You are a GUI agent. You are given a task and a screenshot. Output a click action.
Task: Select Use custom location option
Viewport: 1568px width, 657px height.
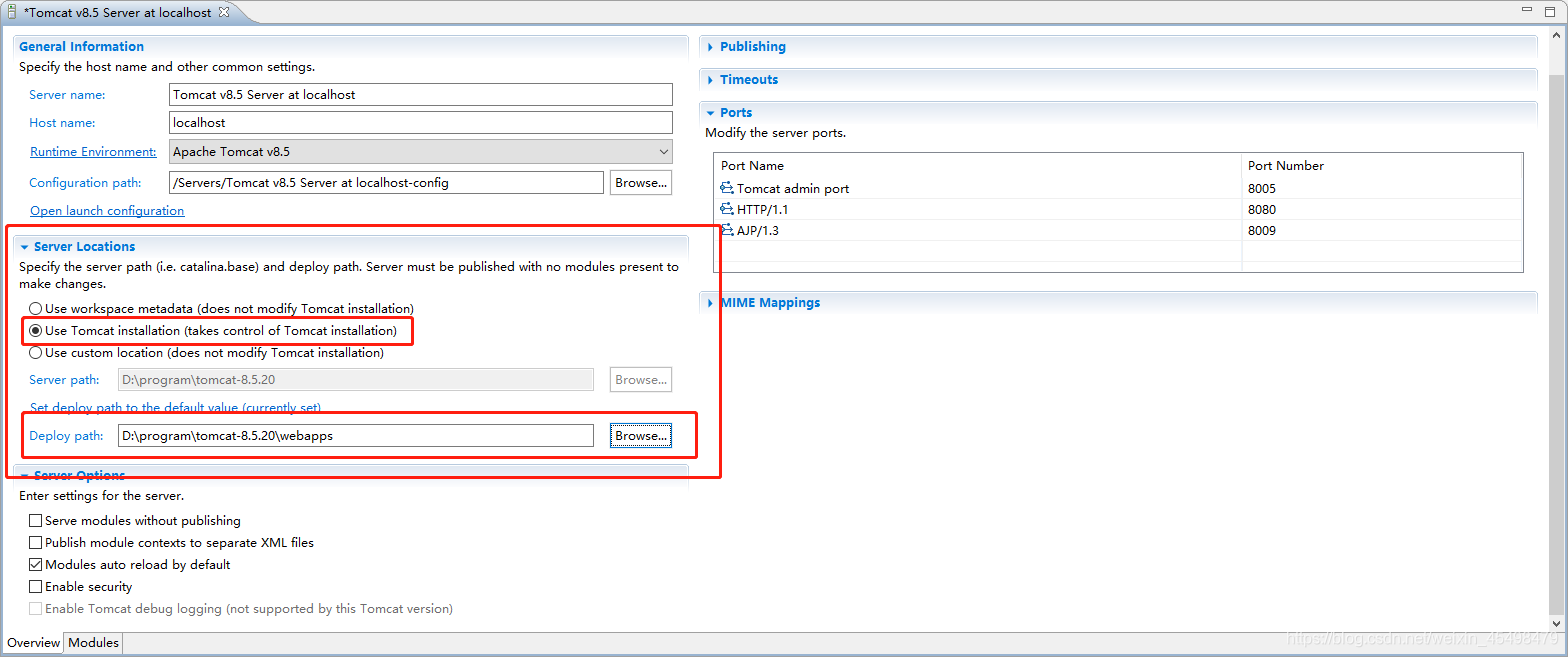(x=36, y=353)
